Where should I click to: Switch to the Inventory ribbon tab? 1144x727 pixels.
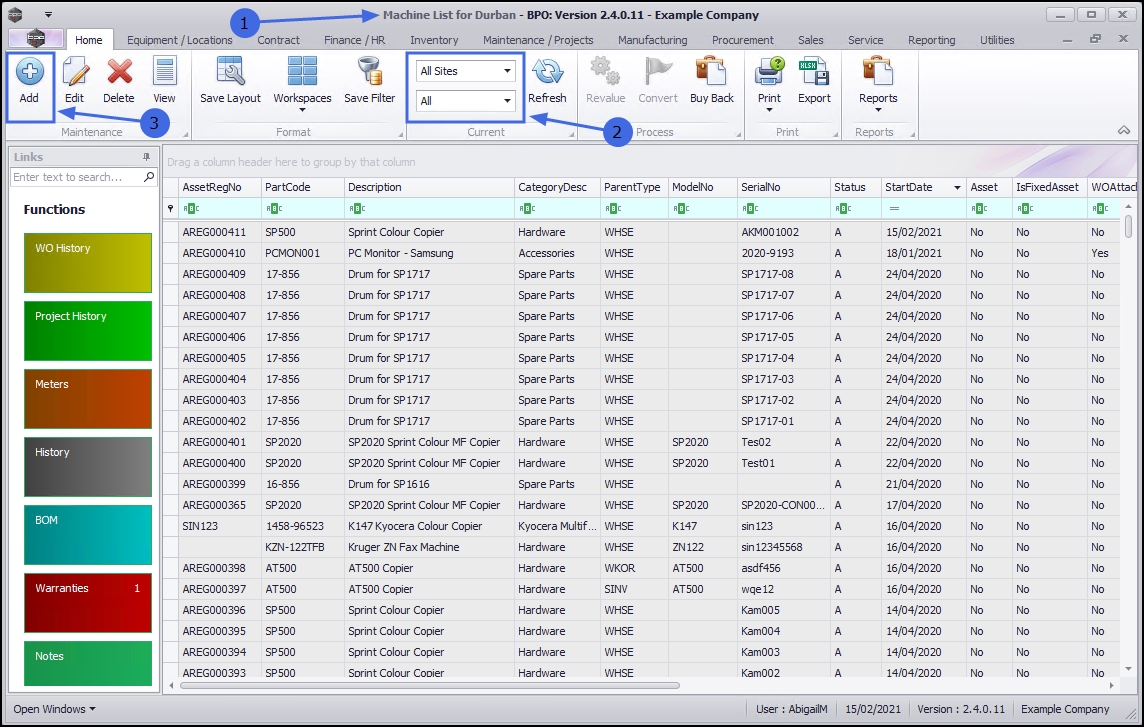(434, 40)
